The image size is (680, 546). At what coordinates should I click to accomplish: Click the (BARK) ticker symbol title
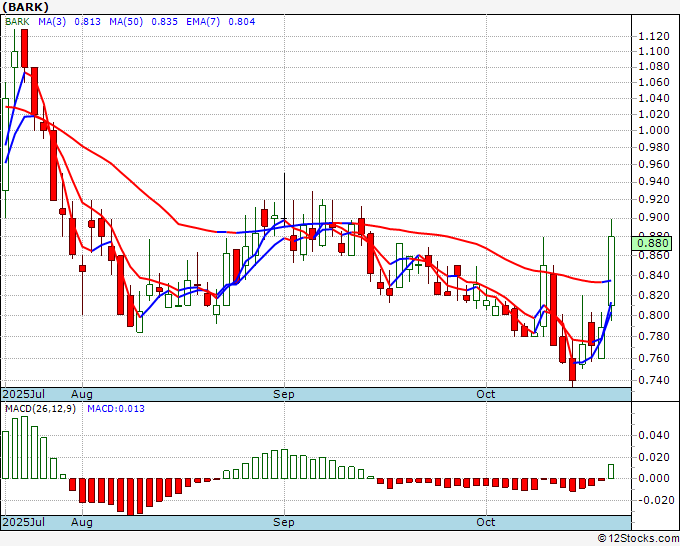click(25, 7)
